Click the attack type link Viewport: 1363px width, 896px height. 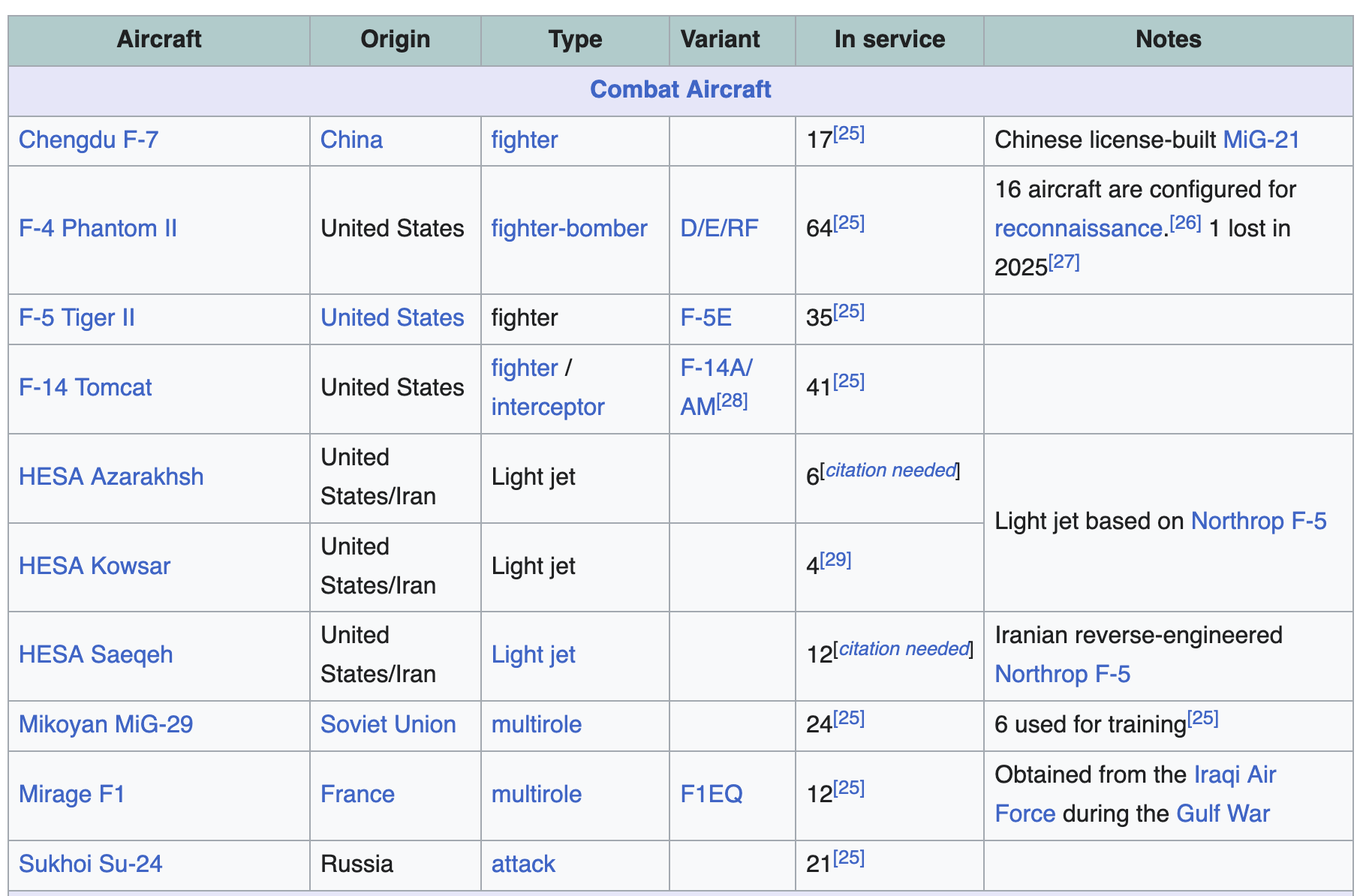[x=523, y=864]
